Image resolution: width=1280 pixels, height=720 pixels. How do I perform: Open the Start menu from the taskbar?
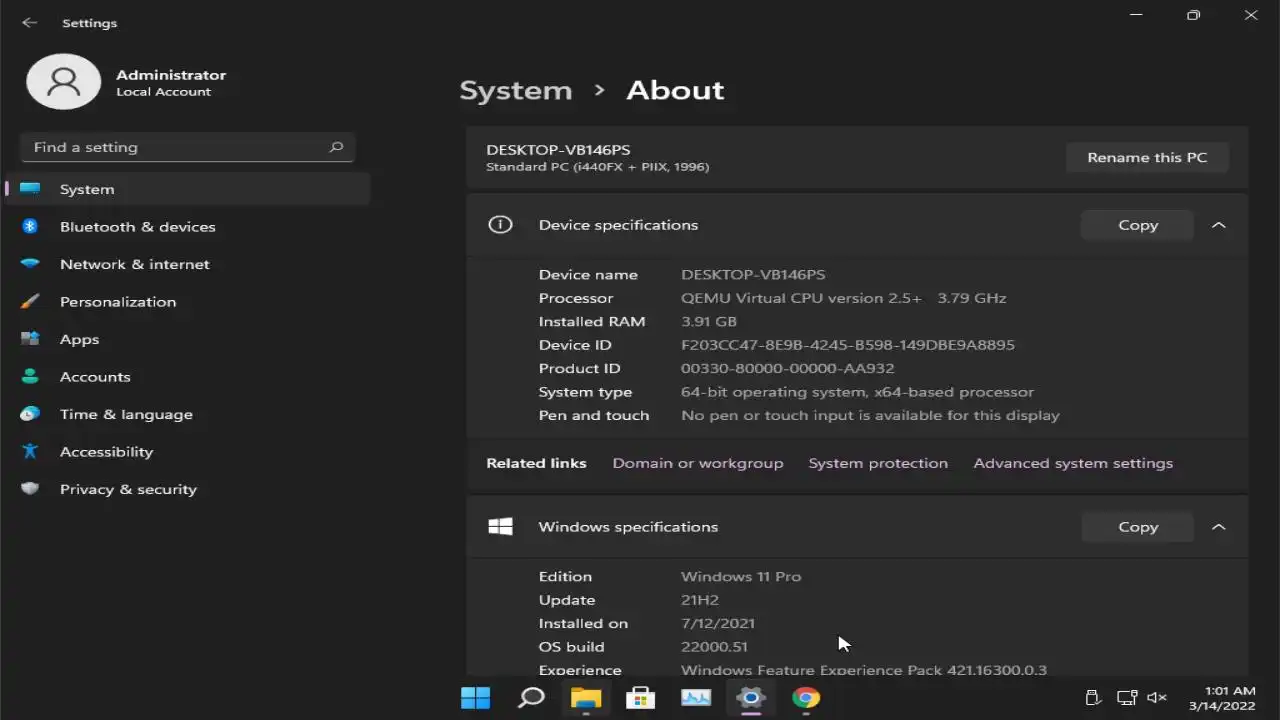pyautogui.click(x=475, y=697)
